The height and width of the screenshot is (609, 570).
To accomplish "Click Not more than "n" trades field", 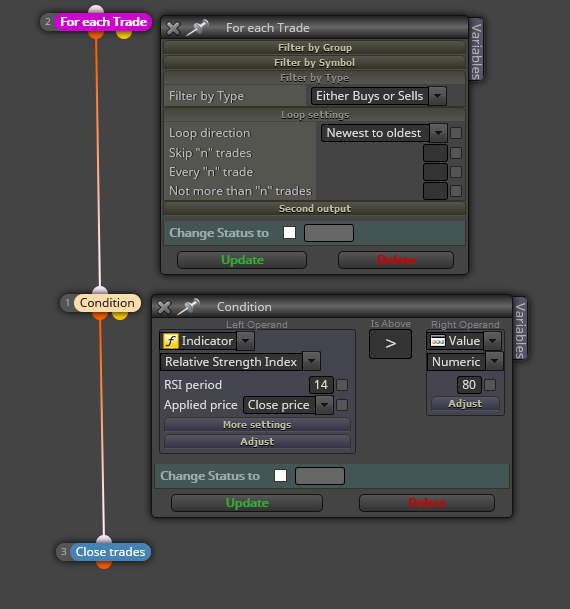I will [435, 191].
